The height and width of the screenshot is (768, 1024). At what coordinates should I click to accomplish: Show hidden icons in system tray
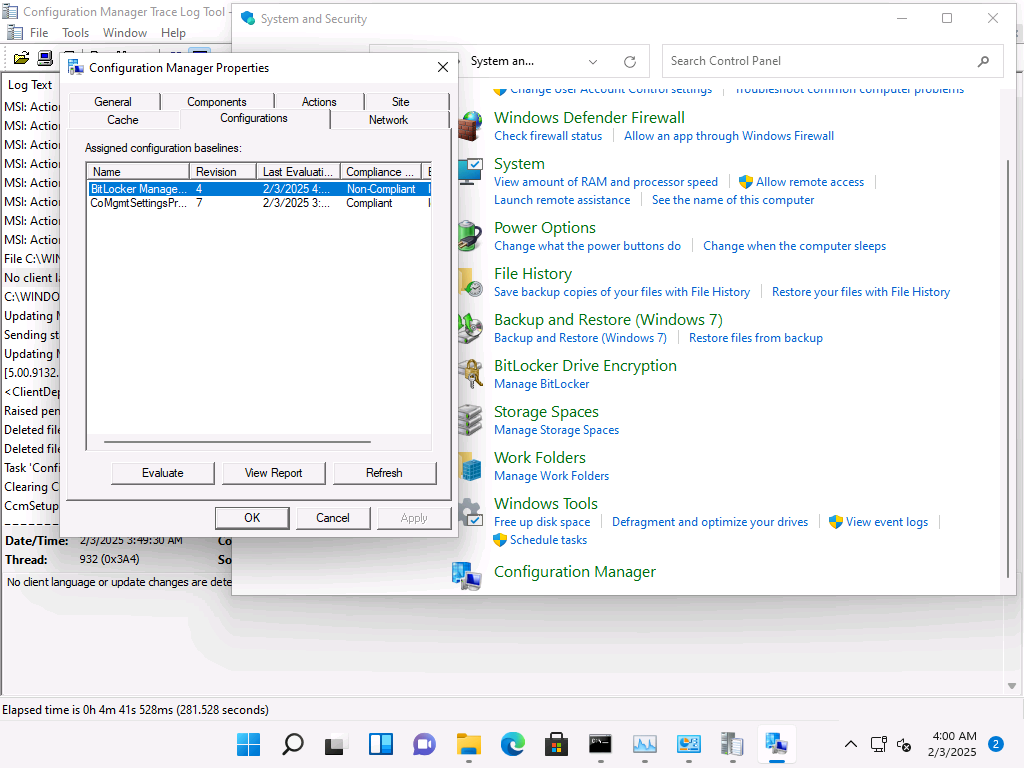851,744
